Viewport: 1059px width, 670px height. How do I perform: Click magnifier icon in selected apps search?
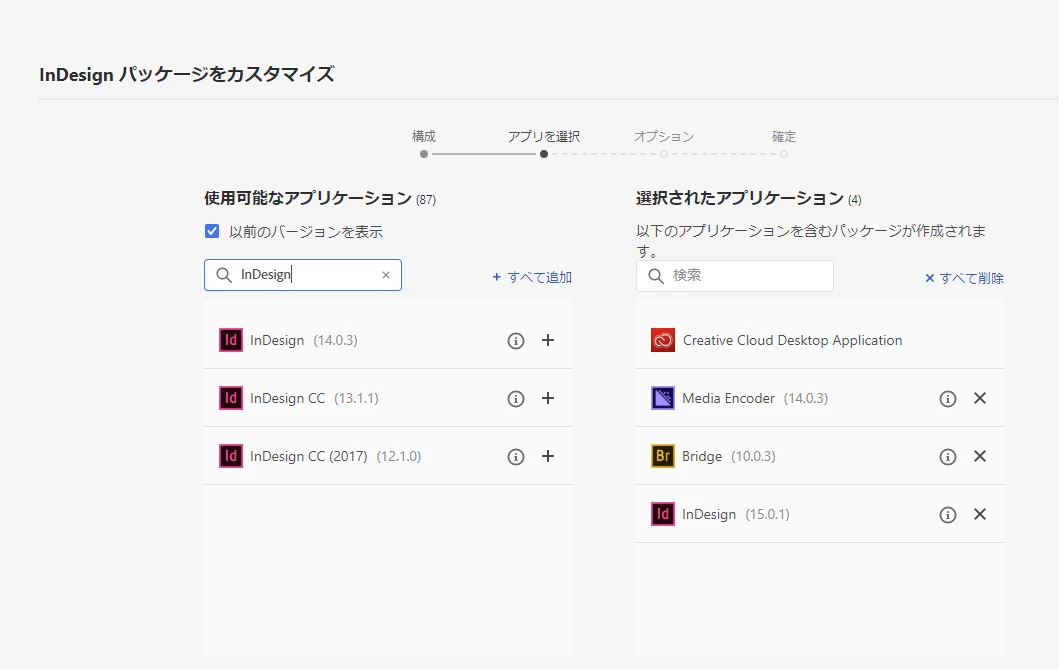(656, 276)
